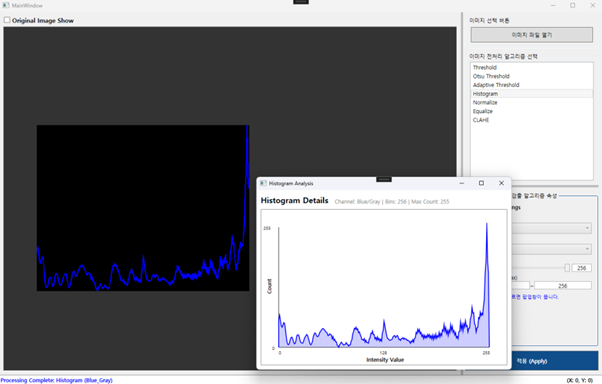Screen dimensions: 602x384
Task: Minimize the MainWindow
Action: pos(553,5)
